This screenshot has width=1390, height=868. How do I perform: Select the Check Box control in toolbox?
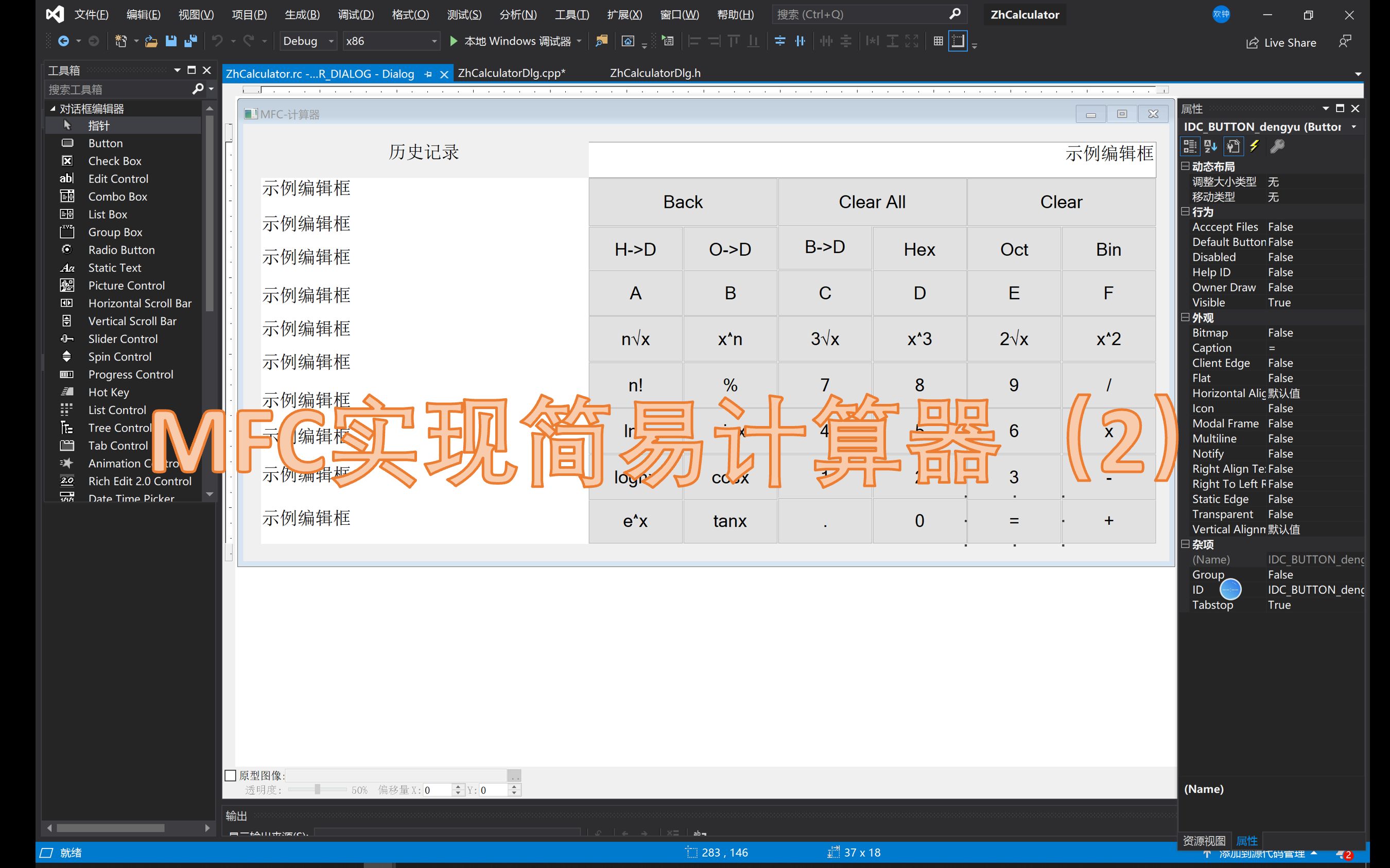point(124,161)
